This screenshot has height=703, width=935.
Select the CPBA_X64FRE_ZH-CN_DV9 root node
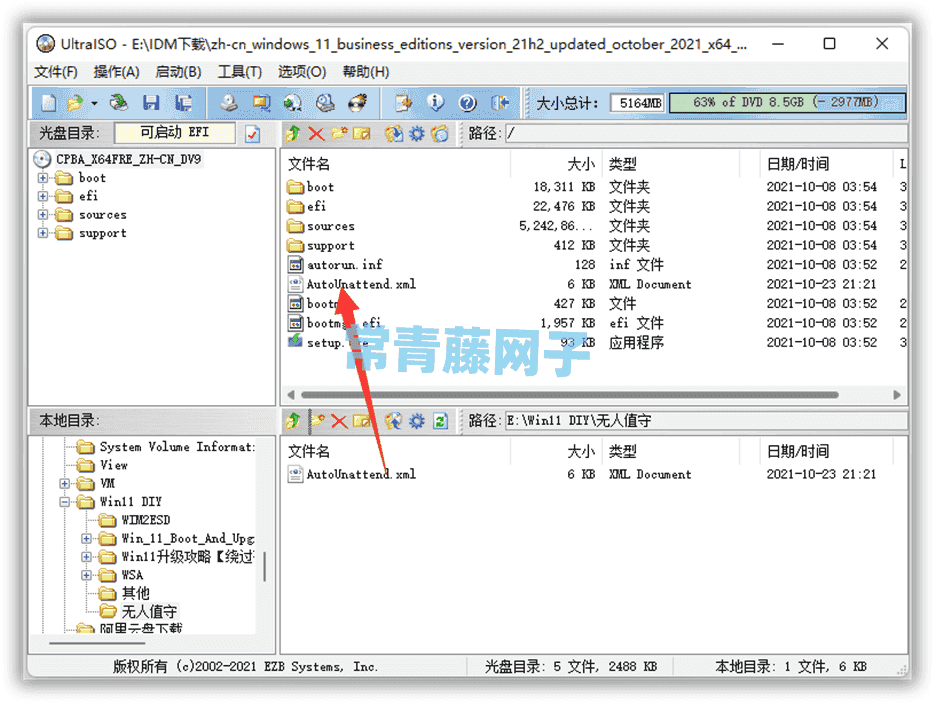(128, 159)
